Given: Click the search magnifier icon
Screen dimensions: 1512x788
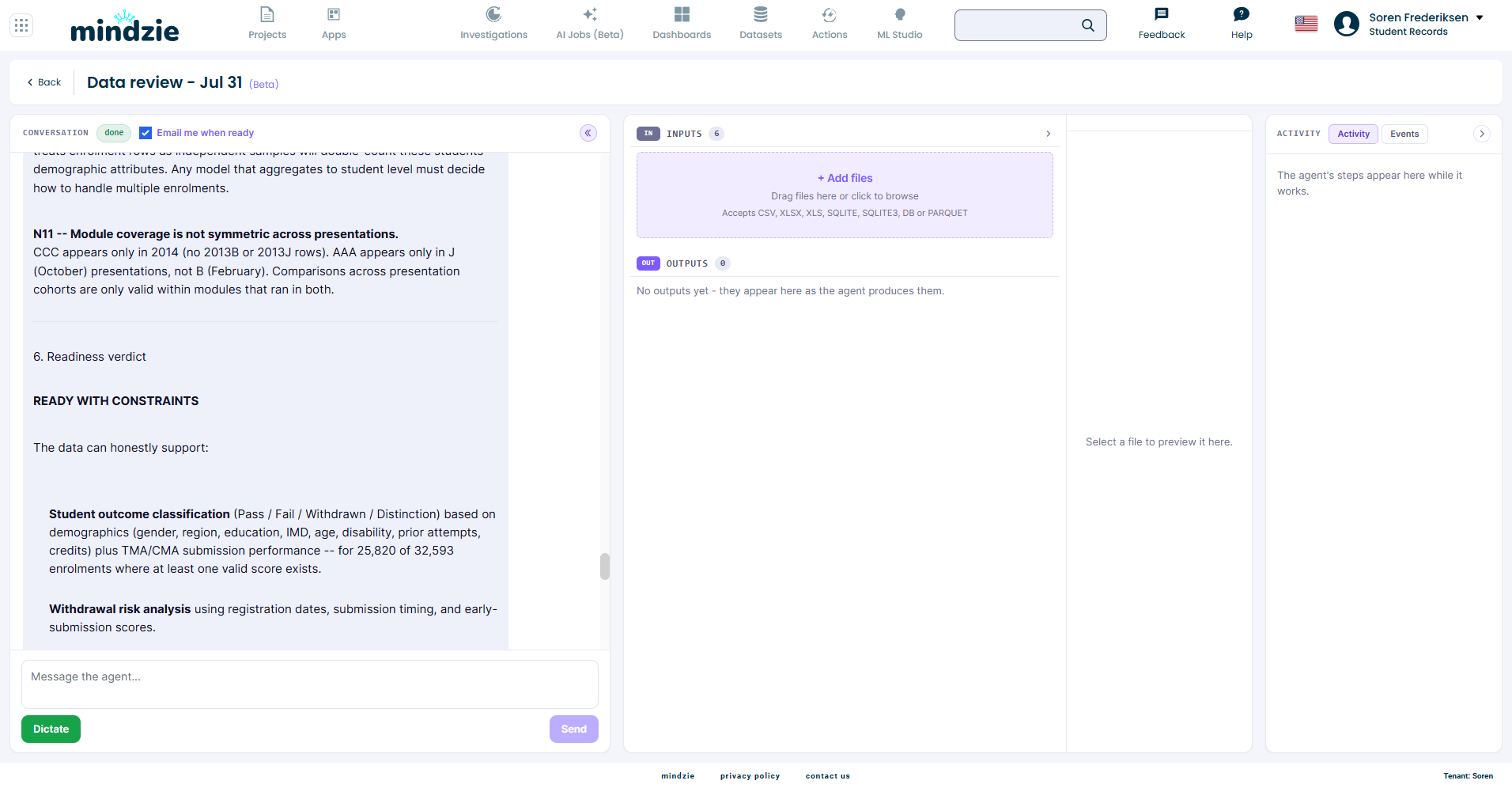Looking at the screenshot, I should point(1088,25).
